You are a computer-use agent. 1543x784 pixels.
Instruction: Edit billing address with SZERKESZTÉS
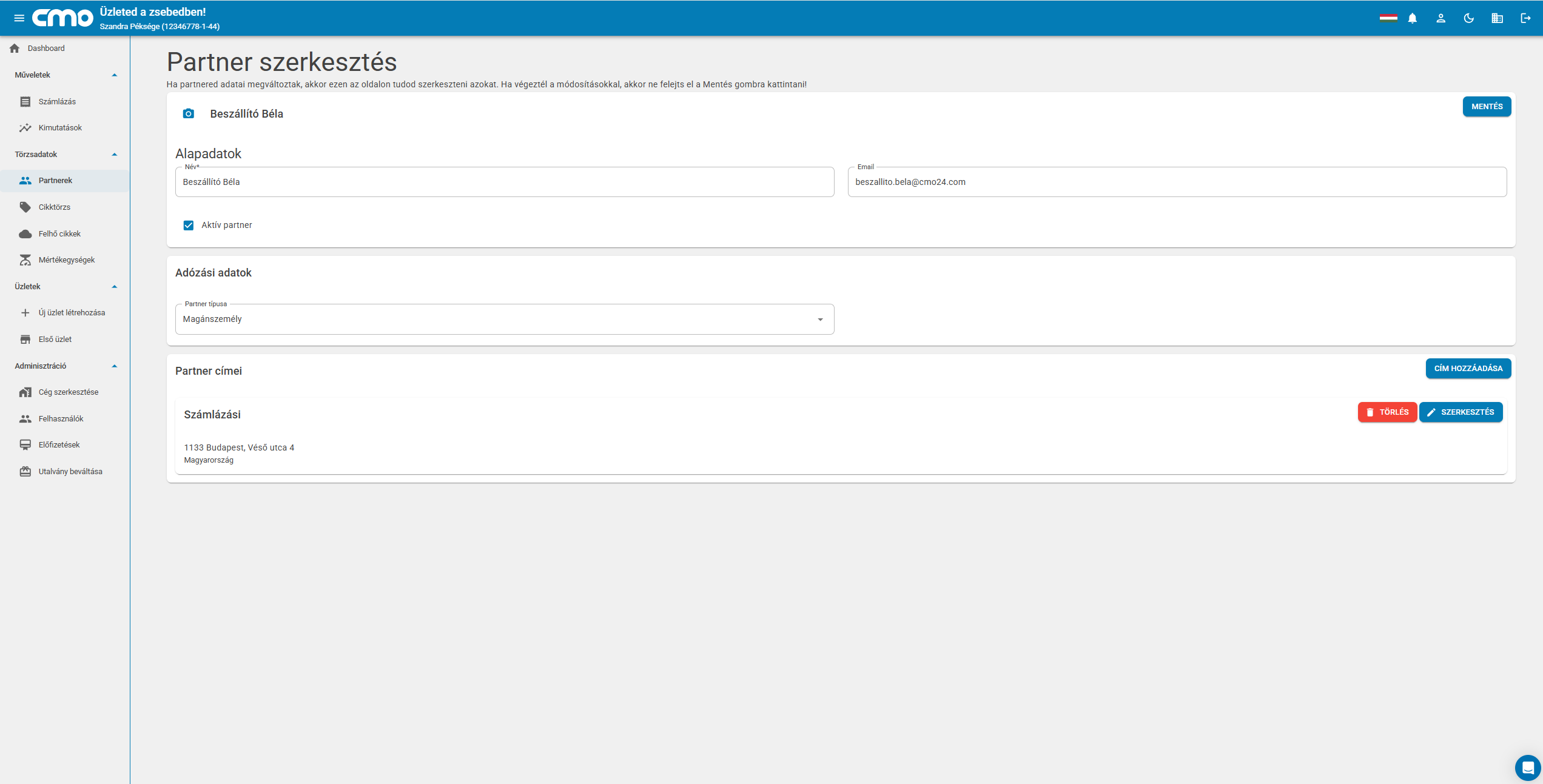coord(1461,412)
